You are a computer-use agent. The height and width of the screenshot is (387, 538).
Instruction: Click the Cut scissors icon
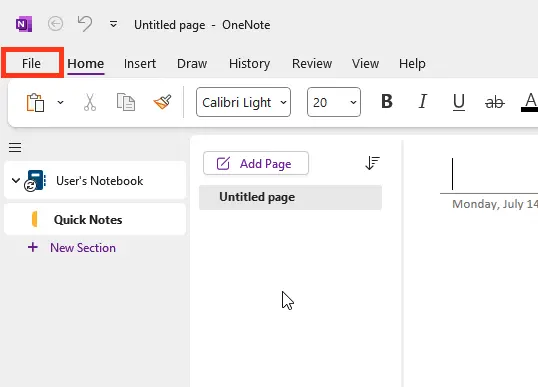click(90, 102)
